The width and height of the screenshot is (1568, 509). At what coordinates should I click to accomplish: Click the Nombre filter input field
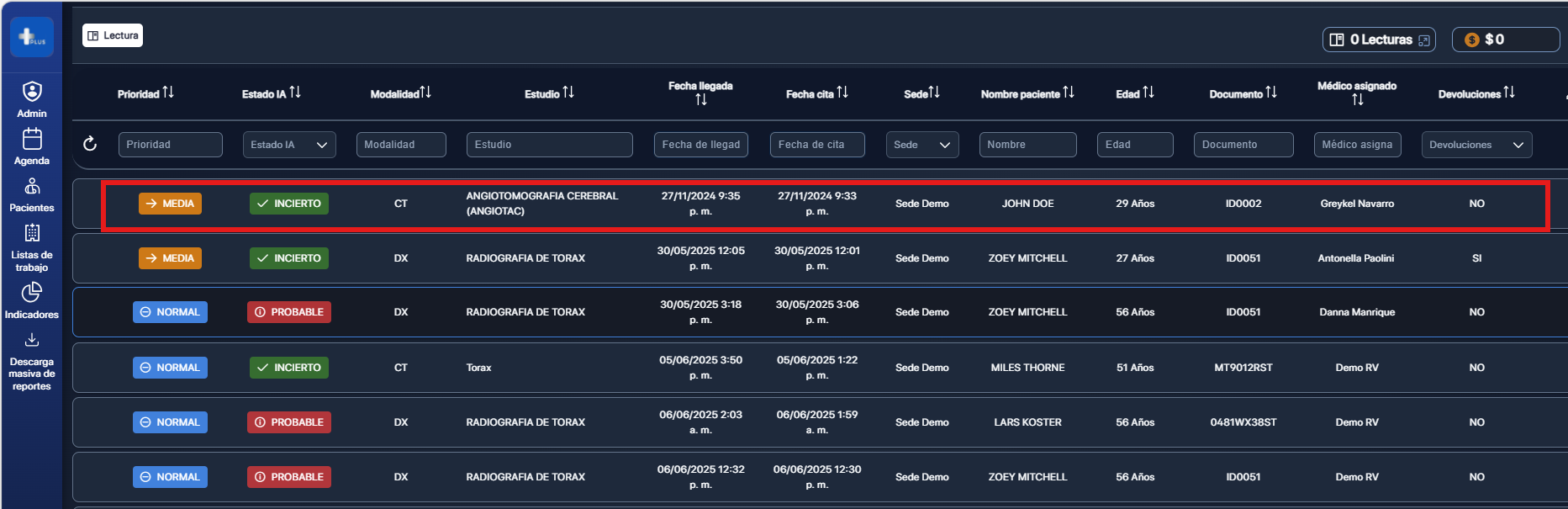1027,145
